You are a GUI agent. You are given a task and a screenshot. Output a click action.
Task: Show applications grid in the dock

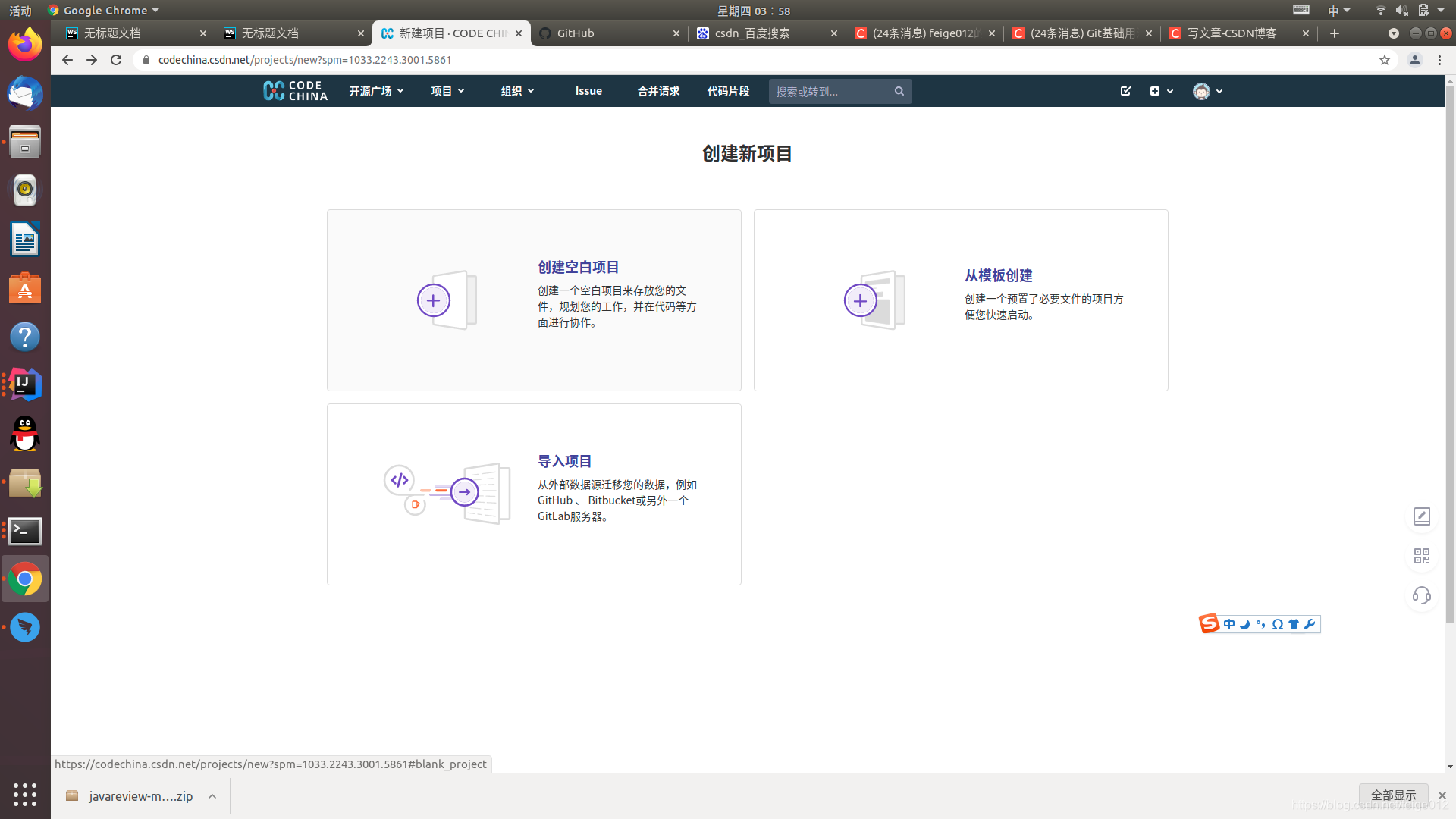(x=25, y=794)
